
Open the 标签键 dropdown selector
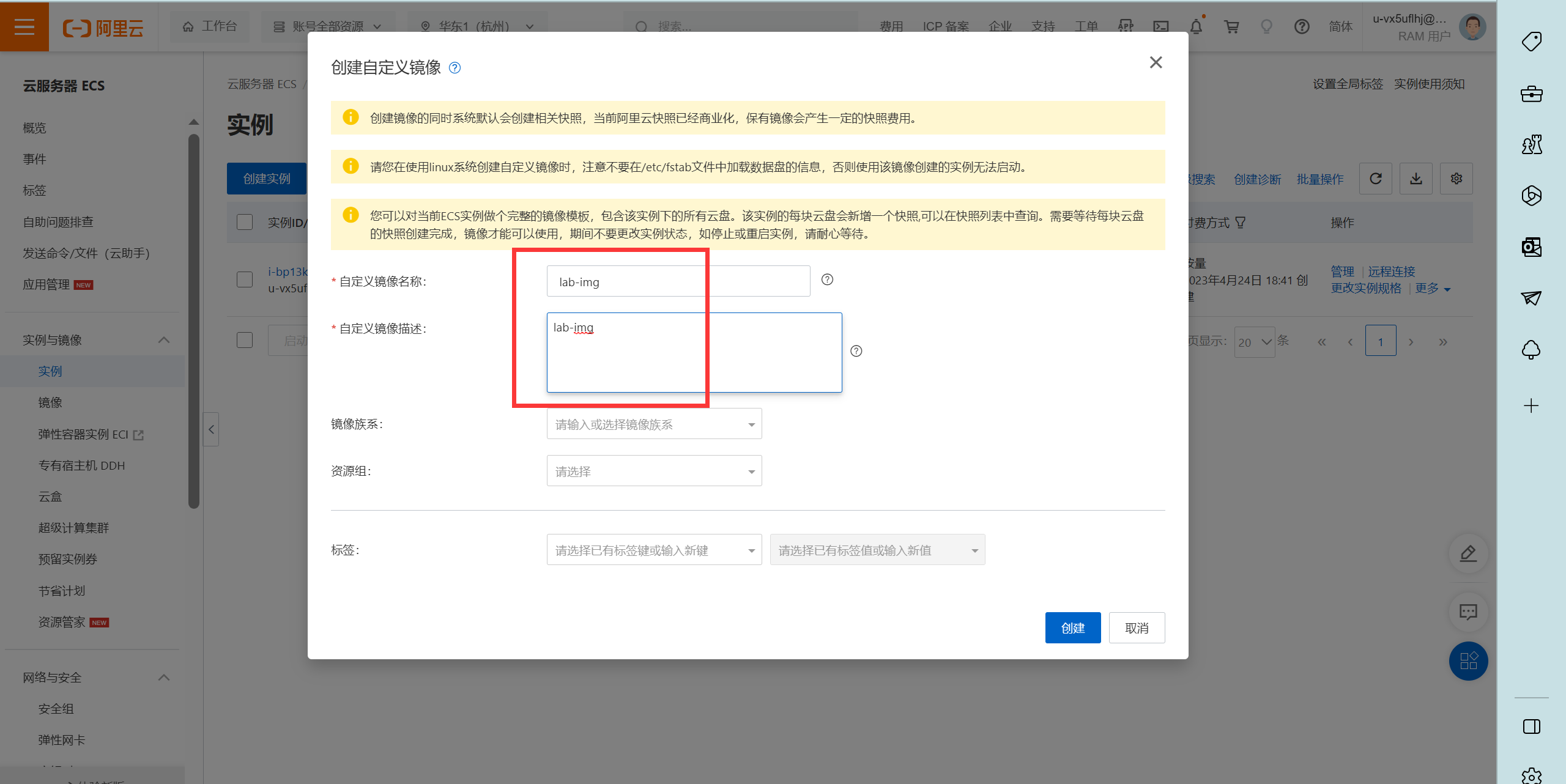click(x=654, y=551)
